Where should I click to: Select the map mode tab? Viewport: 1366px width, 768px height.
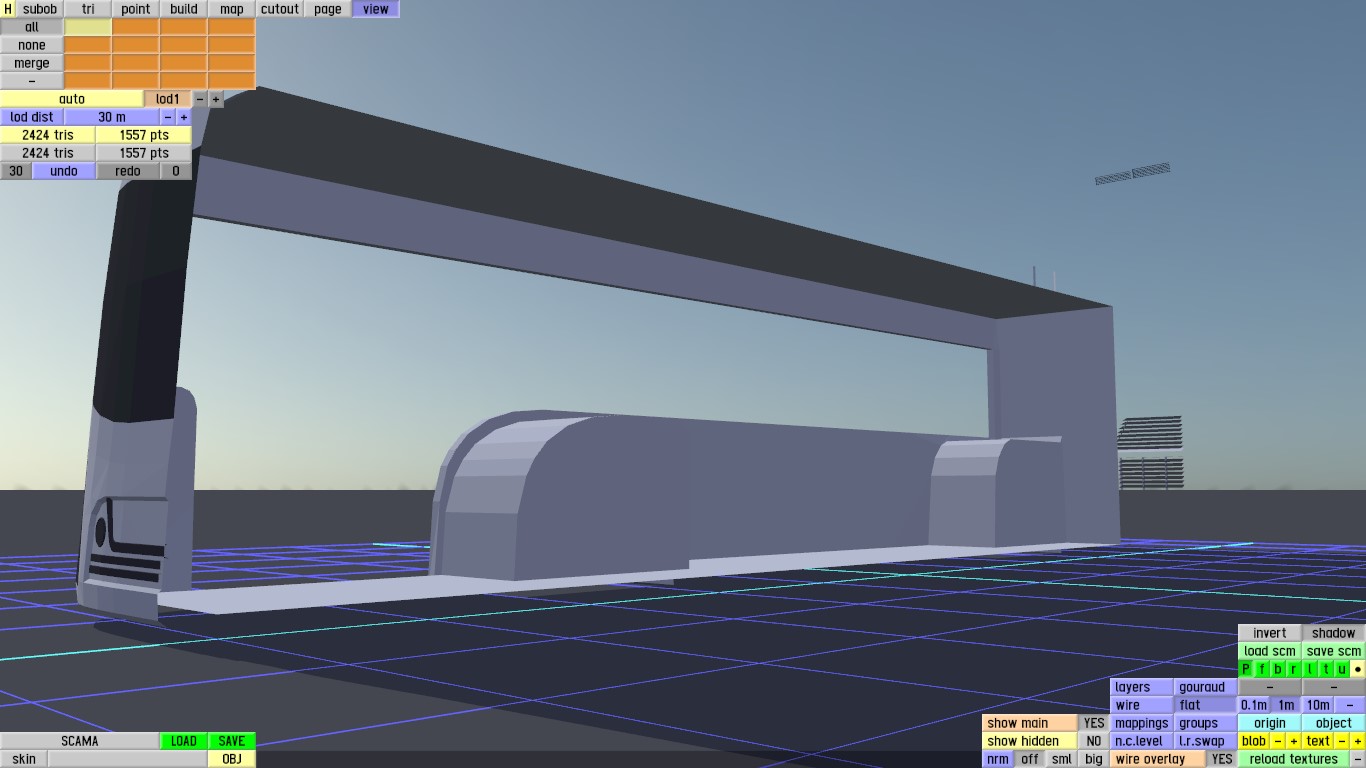tap(232, 9)
